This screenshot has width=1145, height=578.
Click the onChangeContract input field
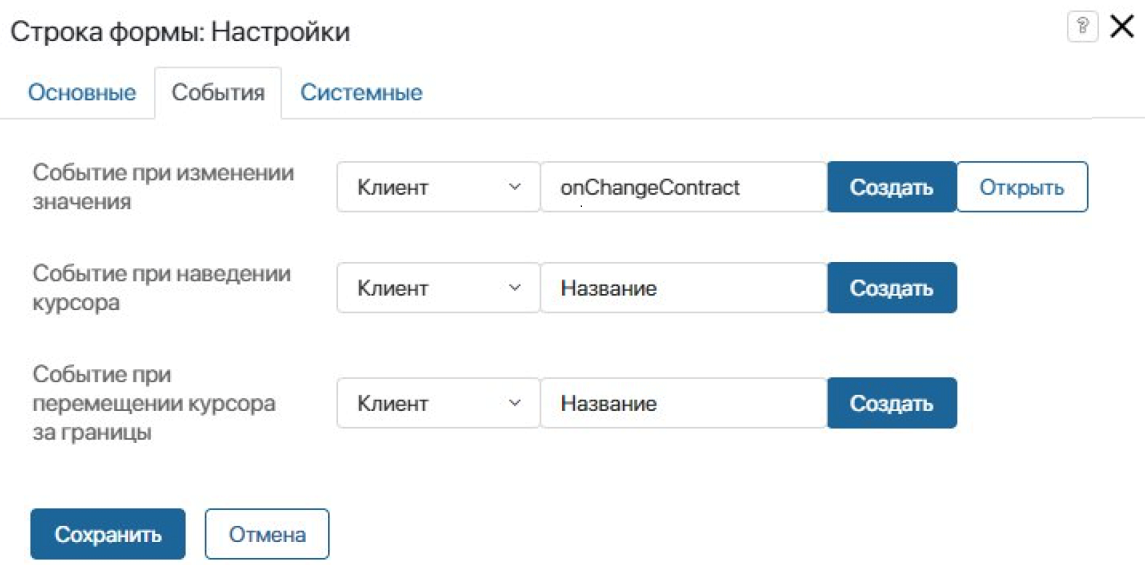tap(683, 187)
